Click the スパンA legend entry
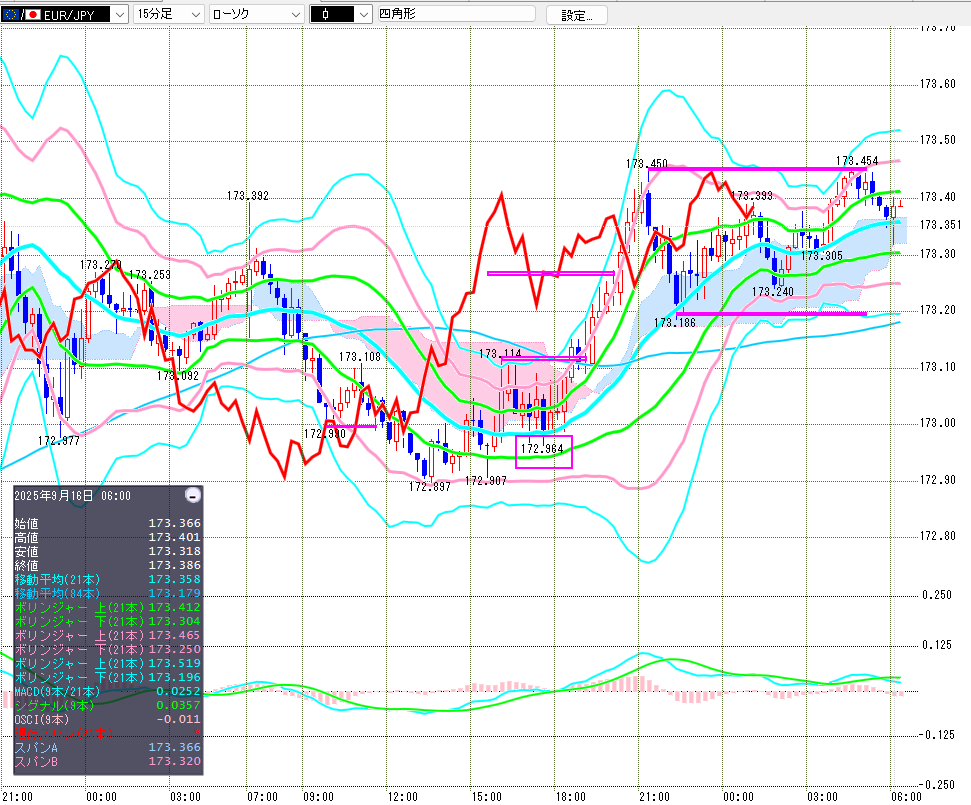This screenshot has height=805, width=971. point(36,747)
